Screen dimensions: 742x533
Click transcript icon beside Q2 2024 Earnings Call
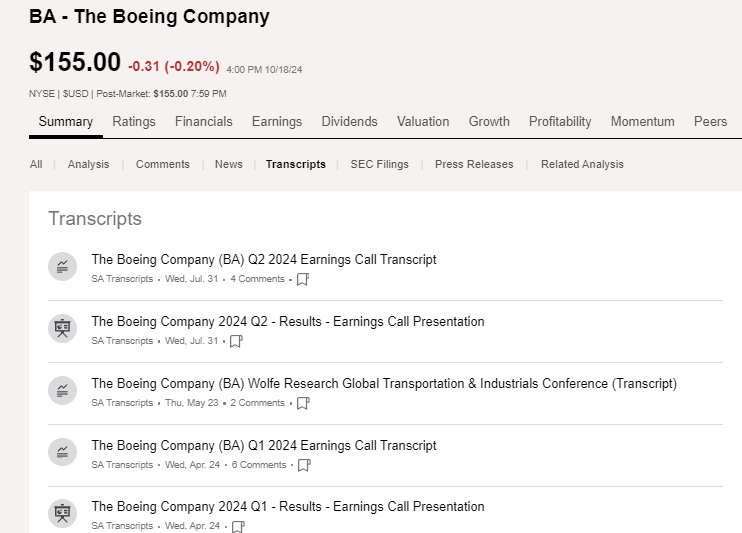pos(62,266)
